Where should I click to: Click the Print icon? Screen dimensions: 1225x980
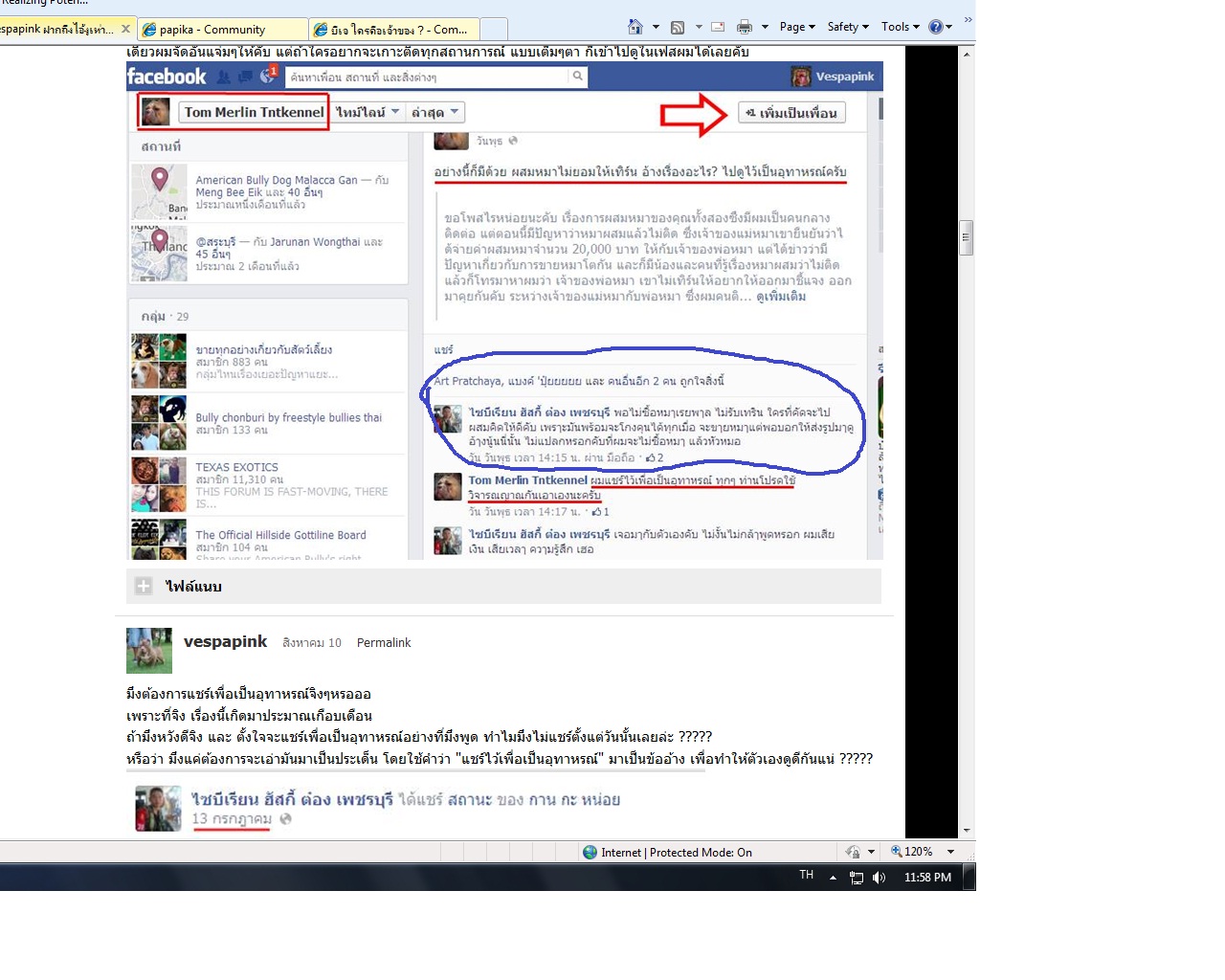click(x=745, y=27)
